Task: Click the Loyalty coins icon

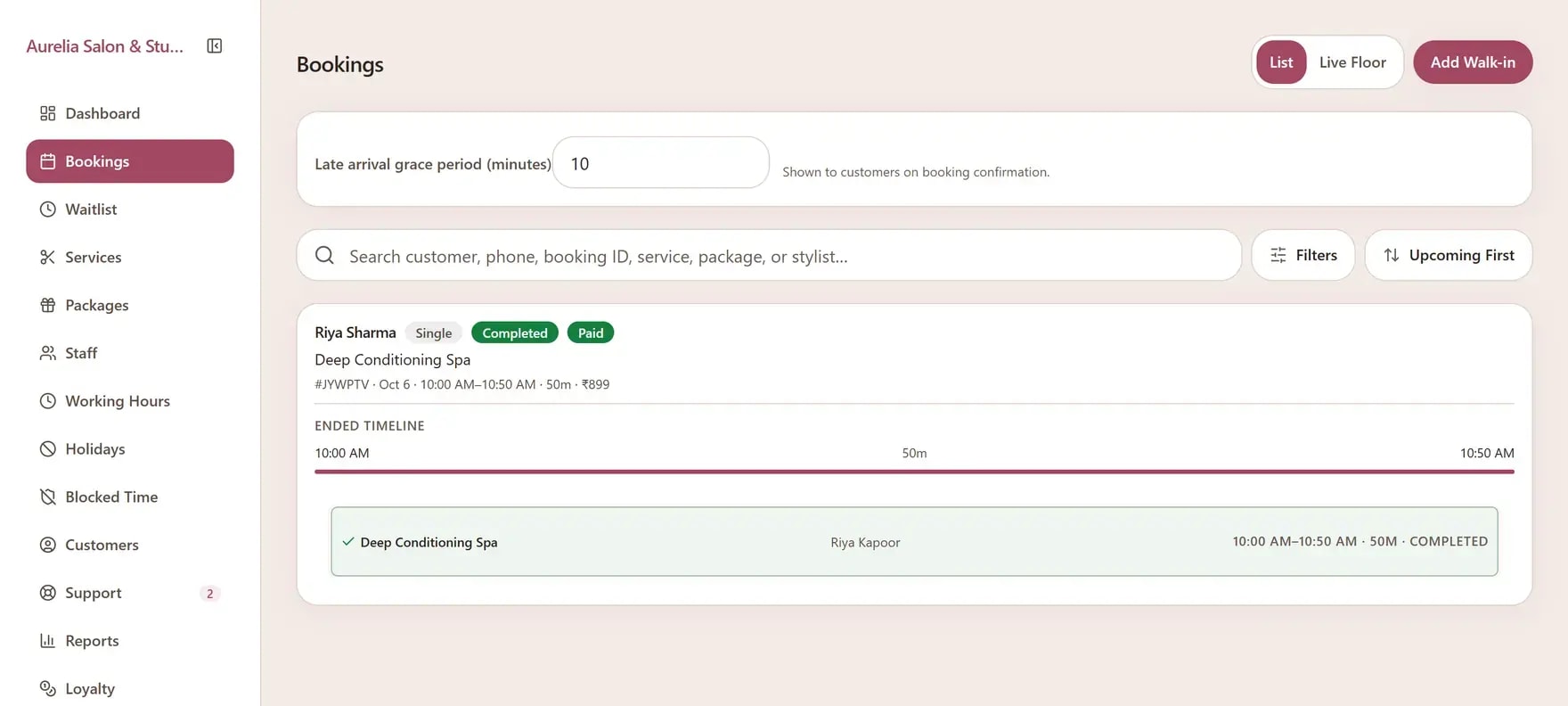Action: [x=48, y=688]
